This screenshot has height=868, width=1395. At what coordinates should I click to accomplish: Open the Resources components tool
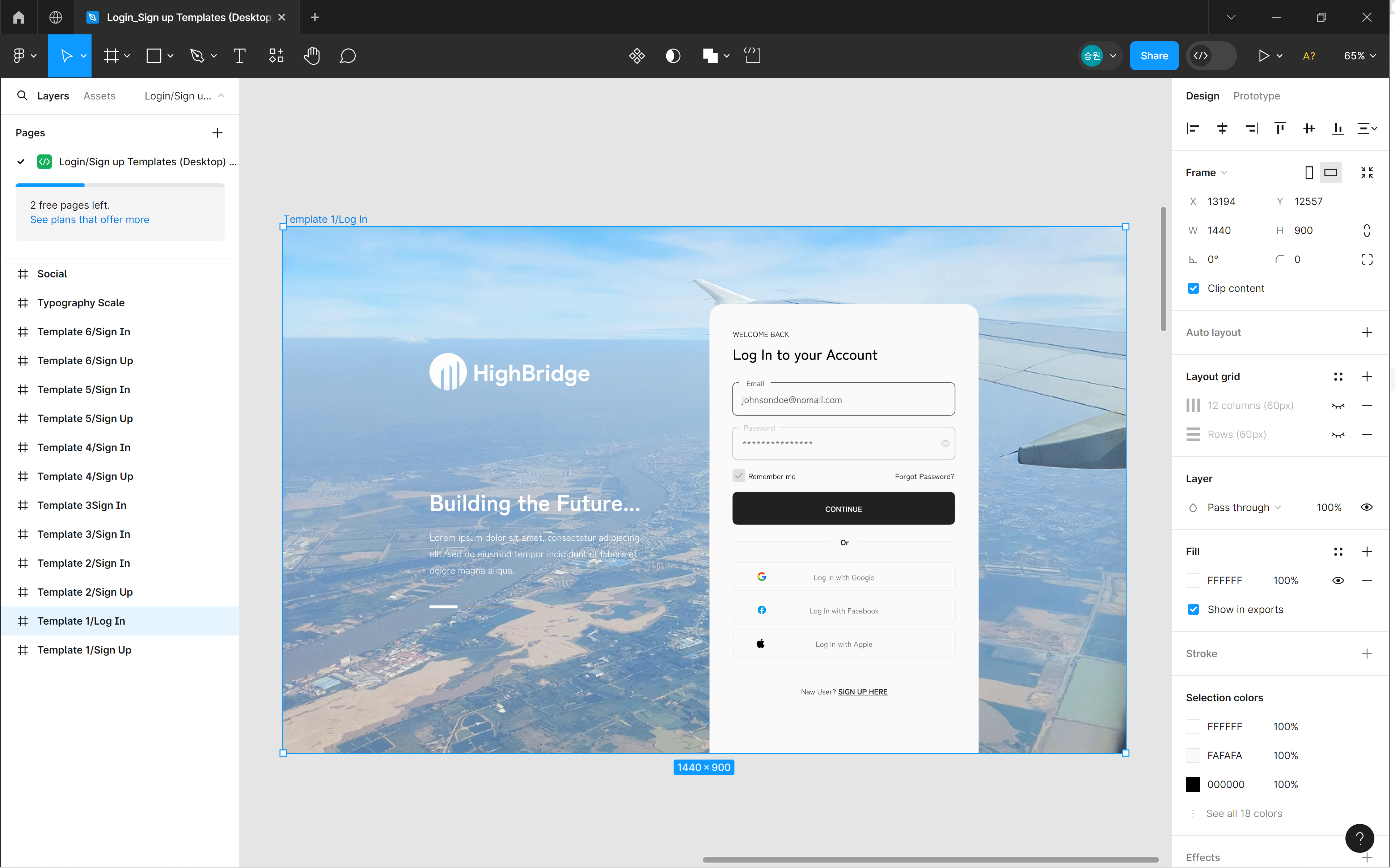click(276, 56)
